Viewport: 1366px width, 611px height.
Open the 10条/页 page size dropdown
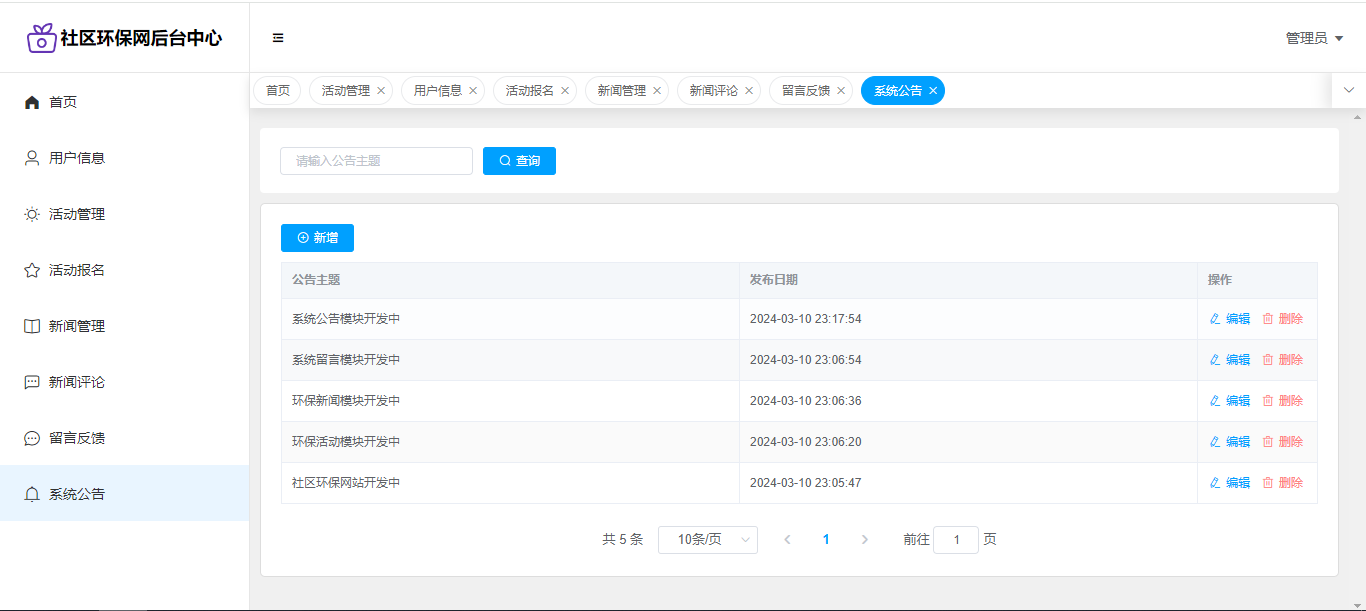tap(707, 540)
